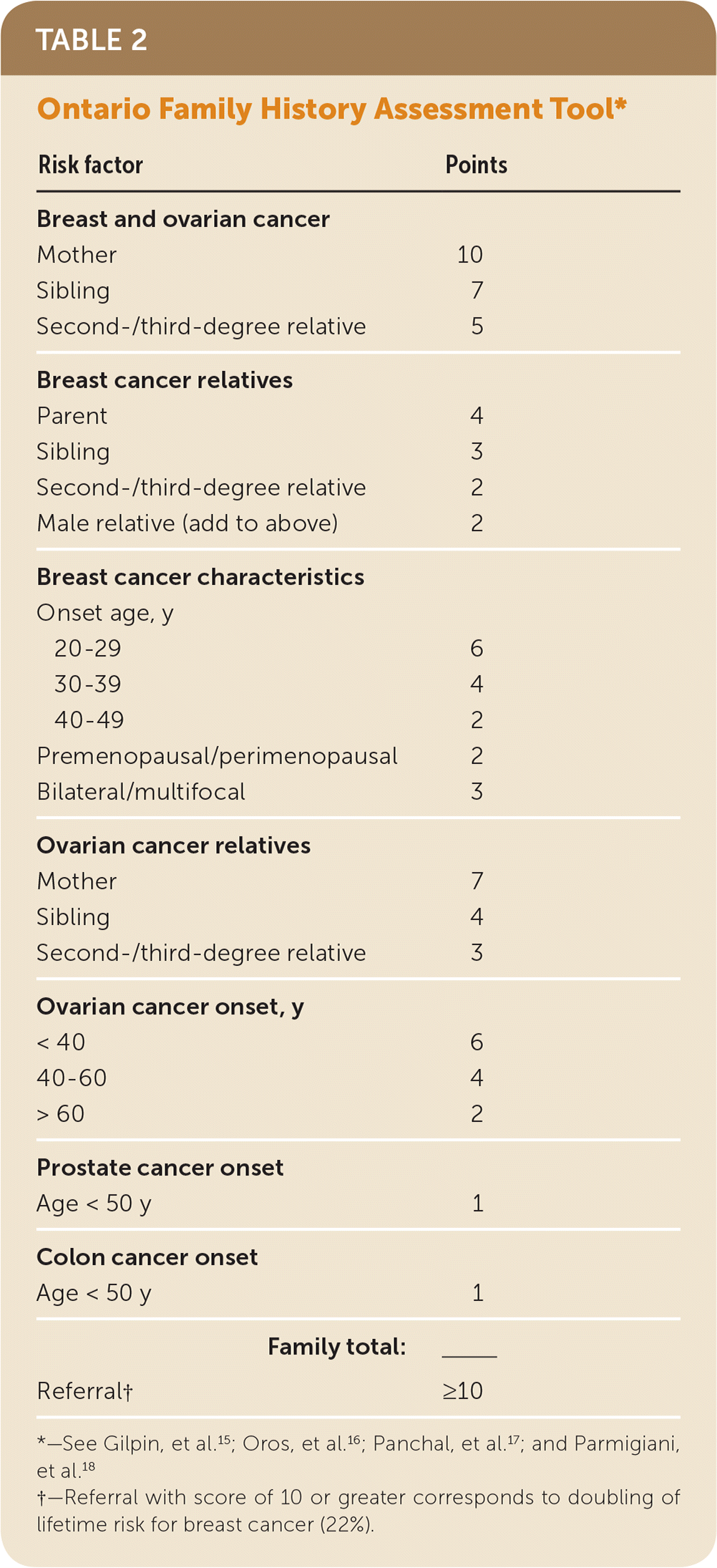Click the "Ovarian cancer relatives" section heading
The width and height of the screenshot is (717, 1568).
coord(174,846)
